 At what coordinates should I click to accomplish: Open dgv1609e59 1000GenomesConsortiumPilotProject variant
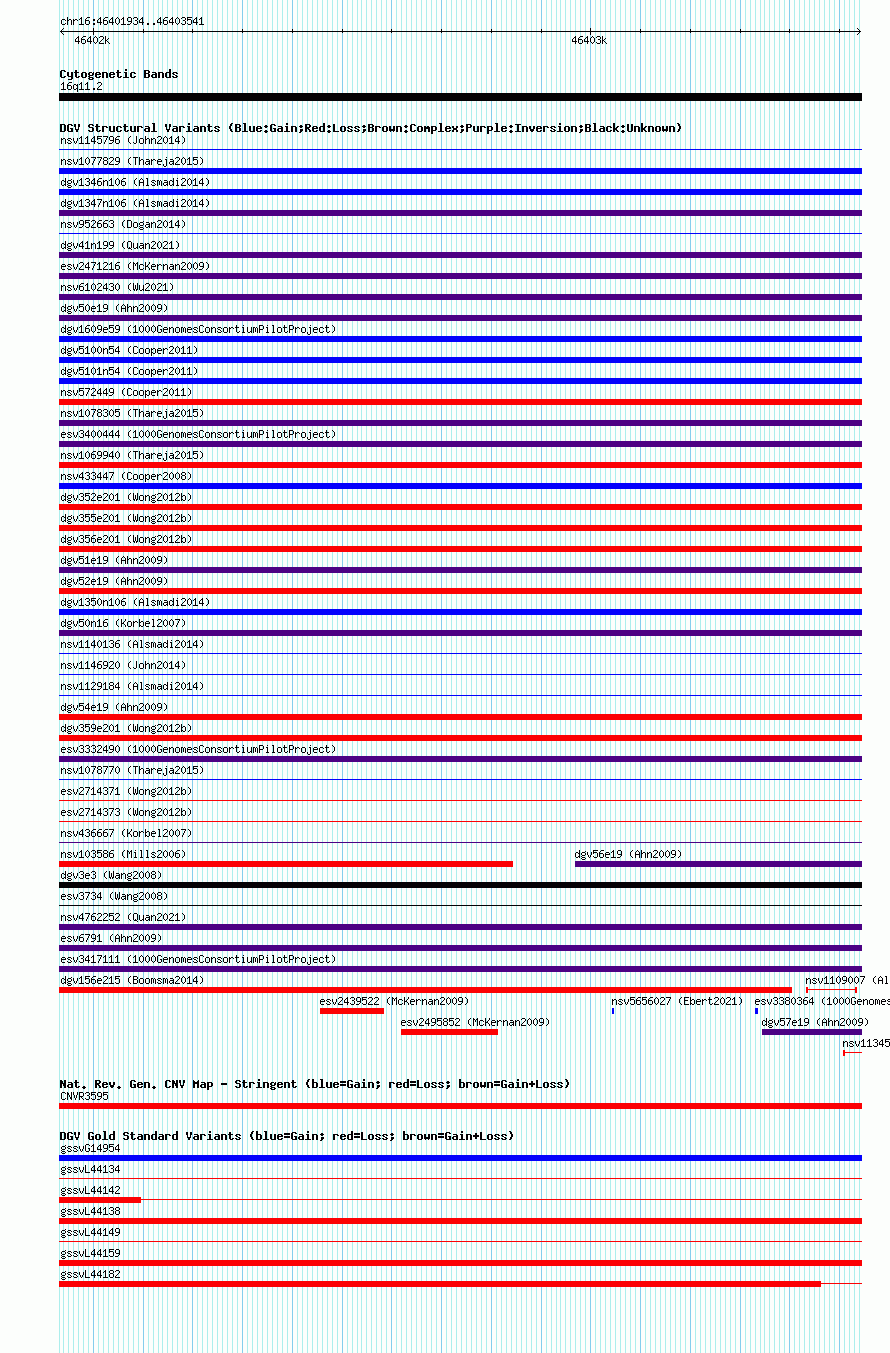pos(198,329)
